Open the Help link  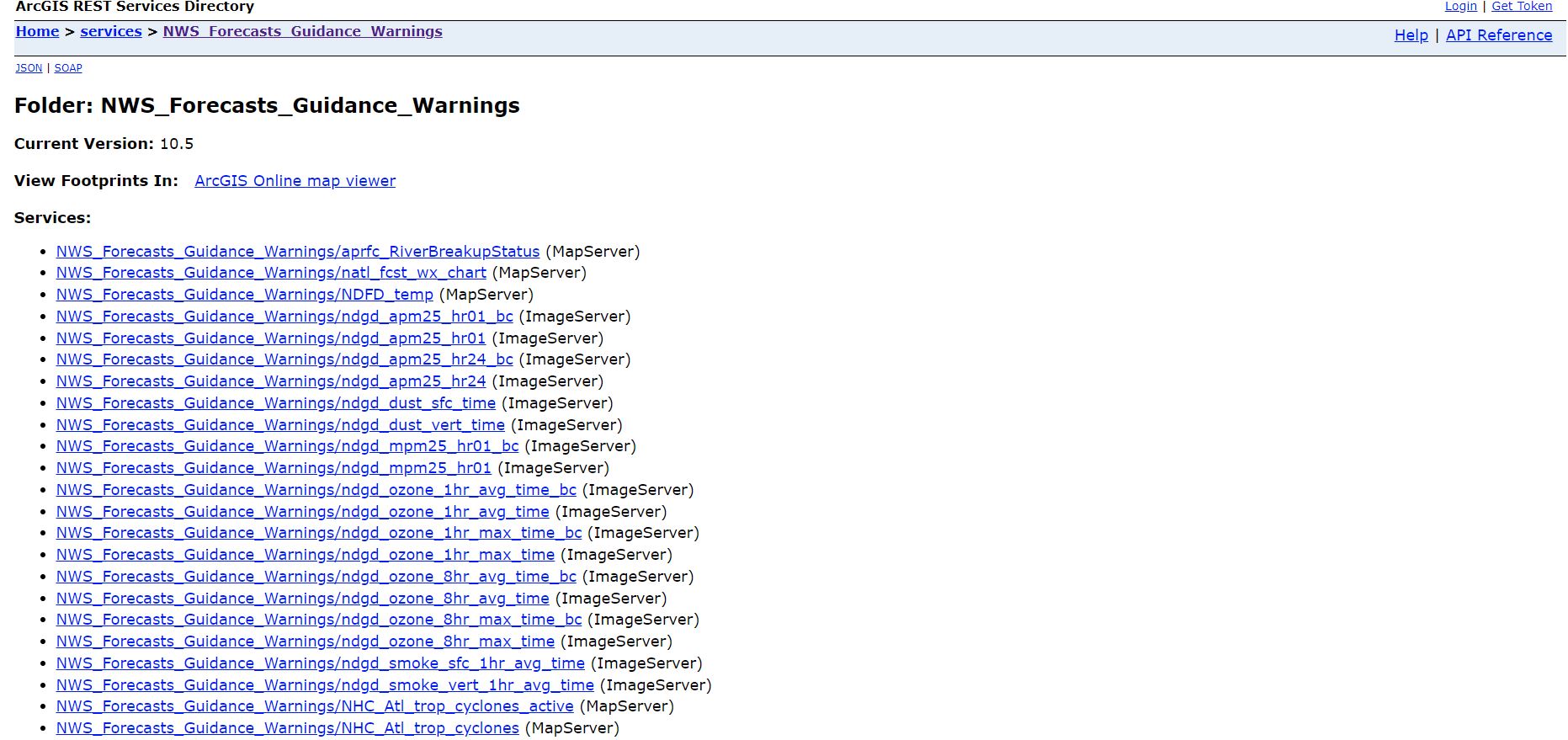[1411, 35]
